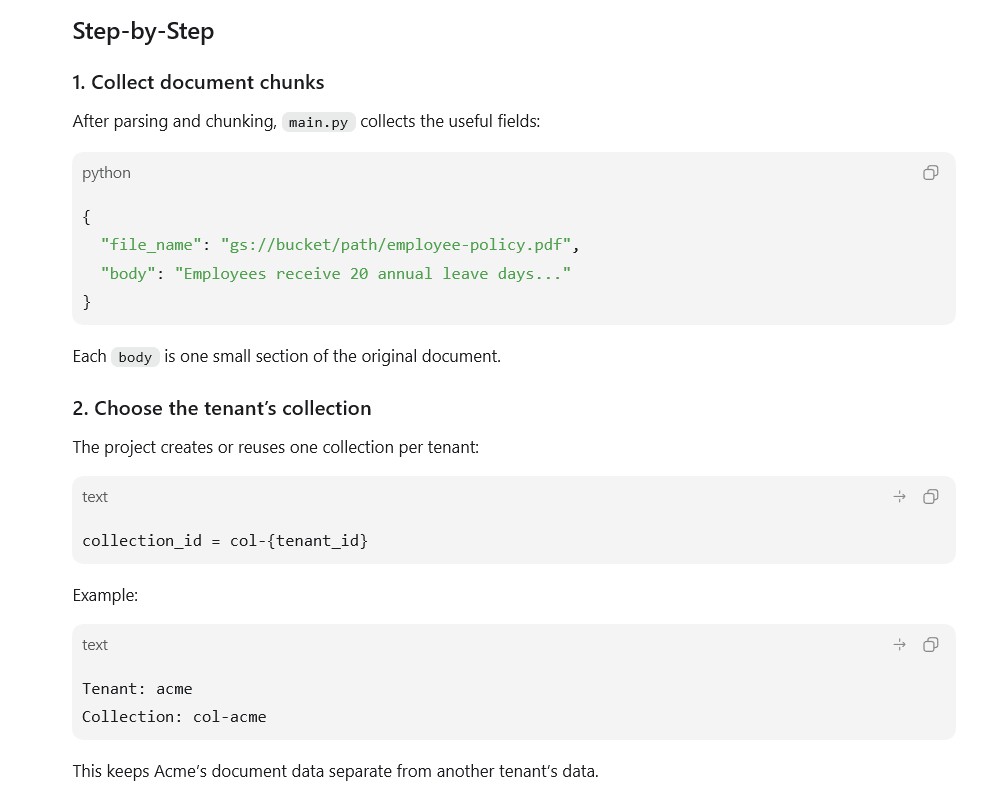Viewport: 1004px width, 809px height.
Task: Click the body inline code tag
Action: point(135,357)
